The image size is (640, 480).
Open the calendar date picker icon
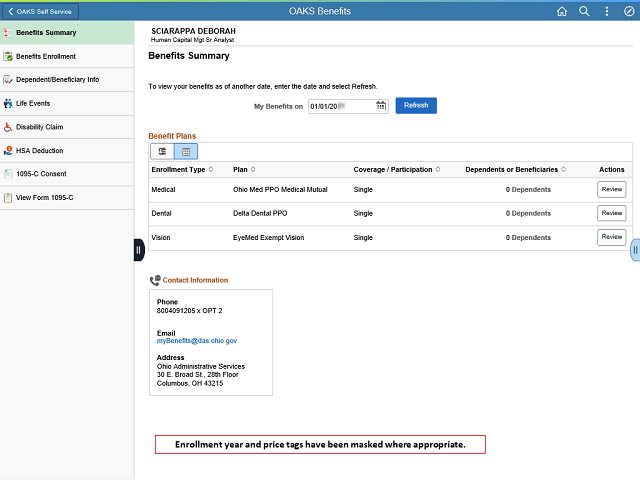click(x=380, y=106)
